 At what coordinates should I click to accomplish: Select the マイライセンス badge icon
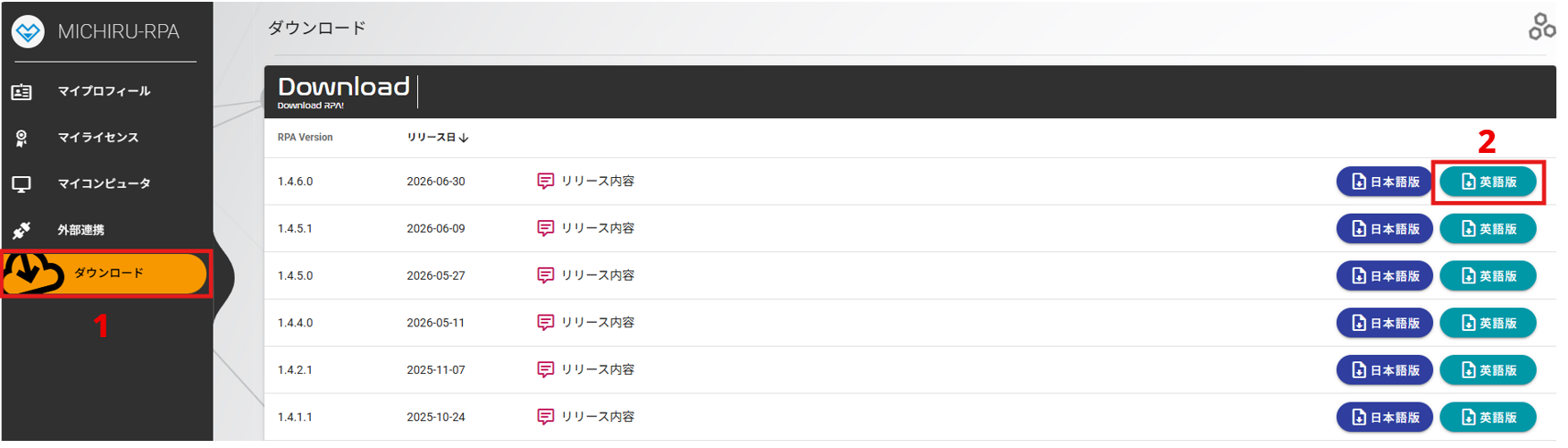(x=21, y=138)
